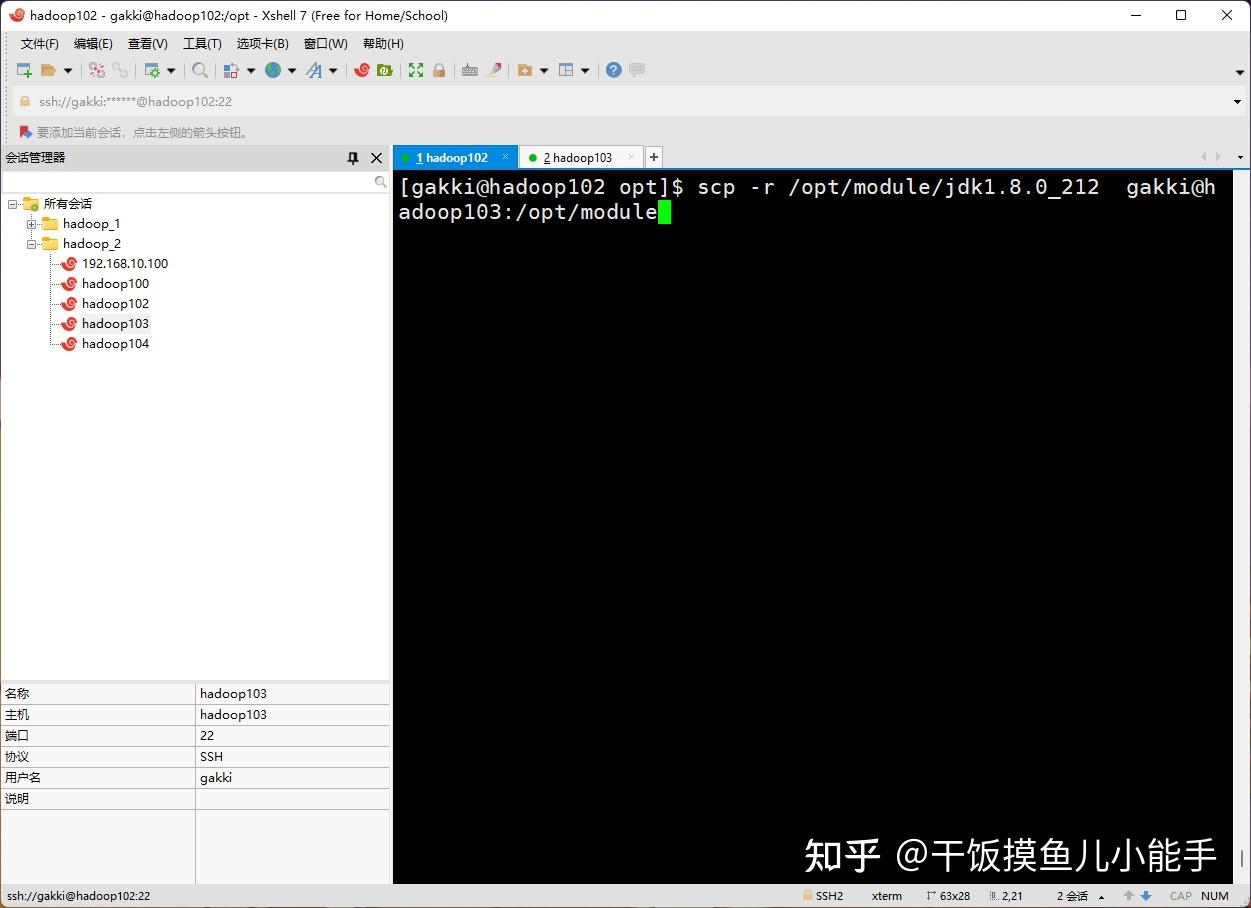This screenshot has width=1251, height=908.
Task: Toggle CAP indicator in status bar
Action: tap(1180, 896)
